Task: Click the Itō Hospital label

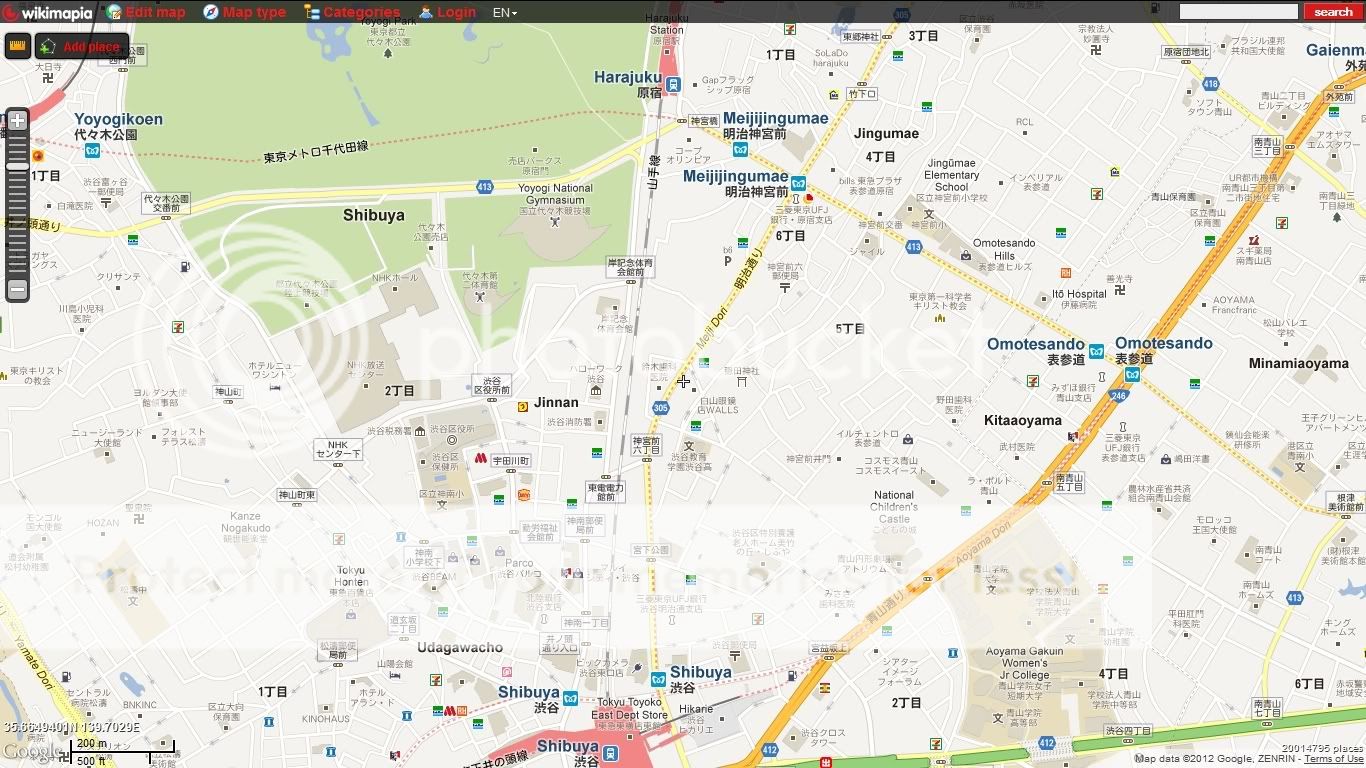Action: click(x=1079, y=294)
